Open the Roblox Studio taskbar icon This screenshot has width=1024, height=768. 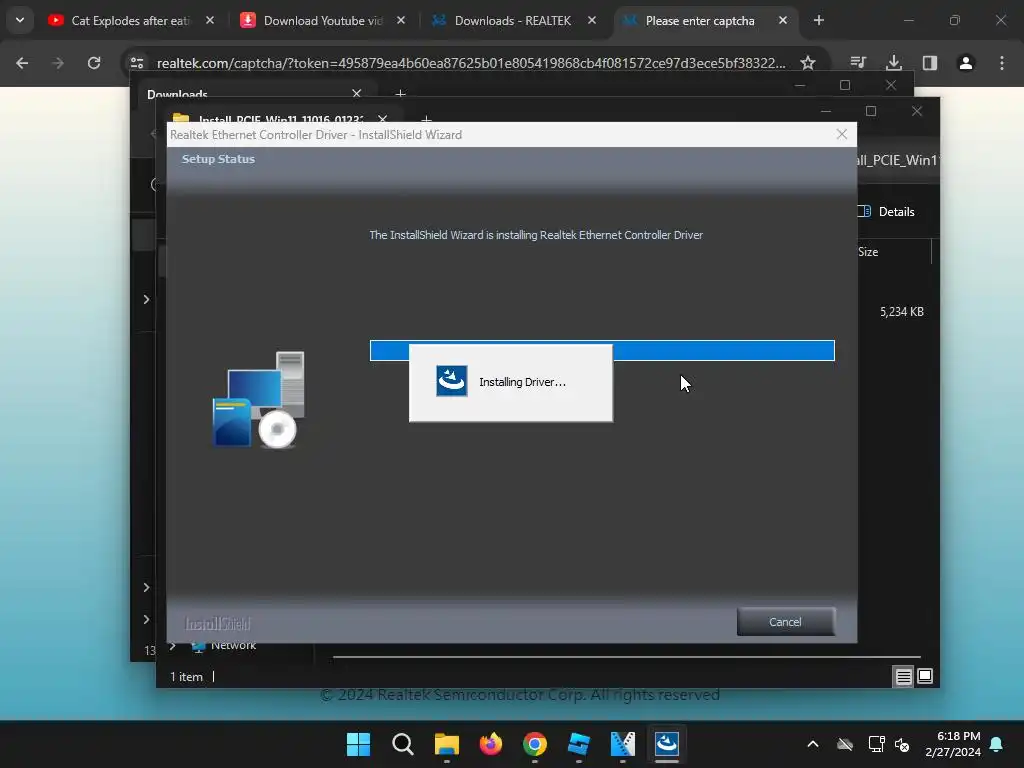579,744
